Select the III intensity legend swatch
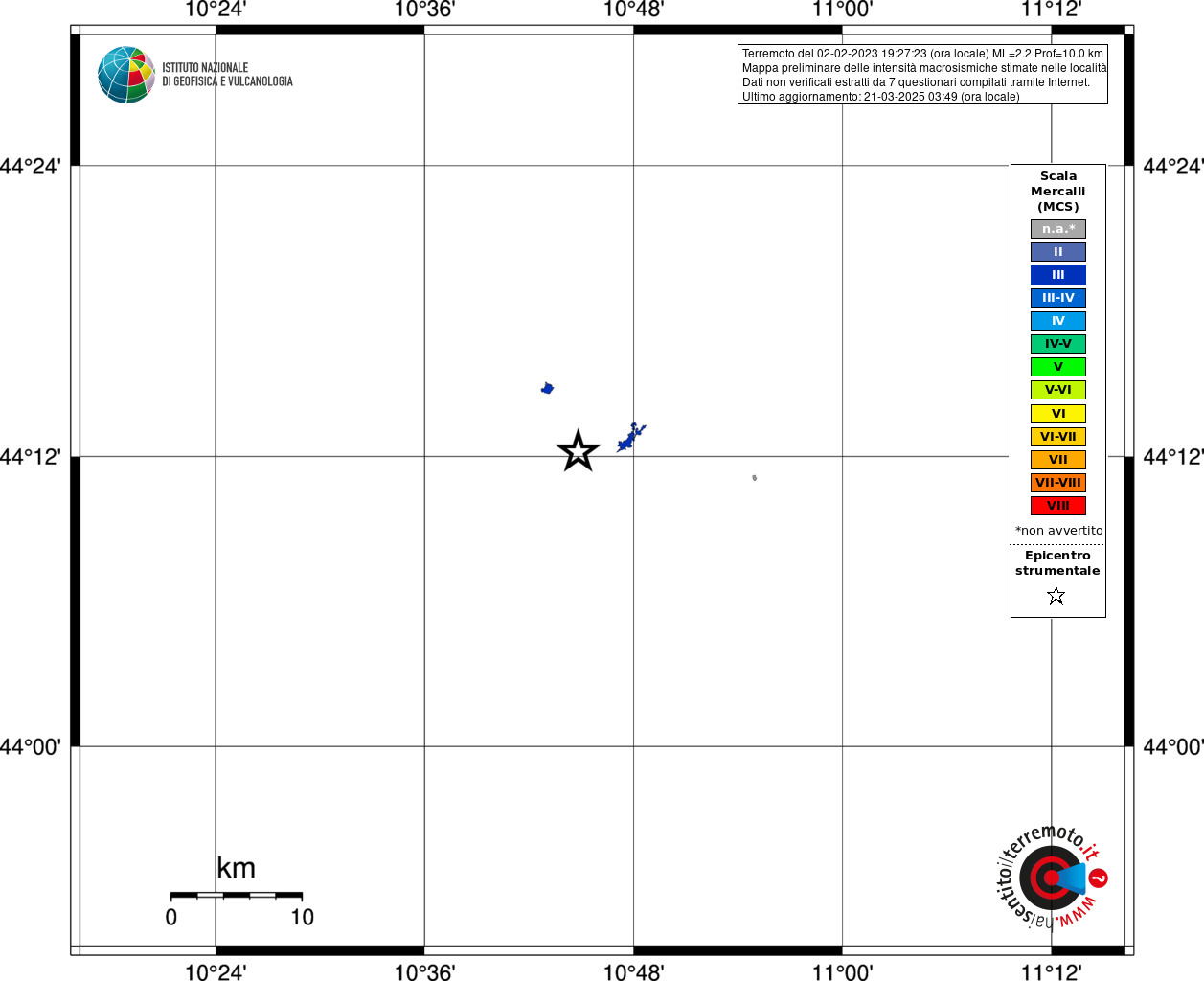Image resolution: width=1204 pixels, height=981 pixels. [x=1058, y=275]
